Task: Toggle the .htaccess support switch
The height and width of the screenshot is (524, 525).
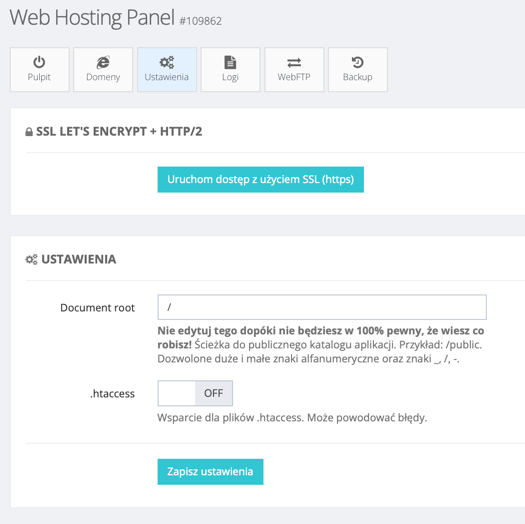Action: 195,393
